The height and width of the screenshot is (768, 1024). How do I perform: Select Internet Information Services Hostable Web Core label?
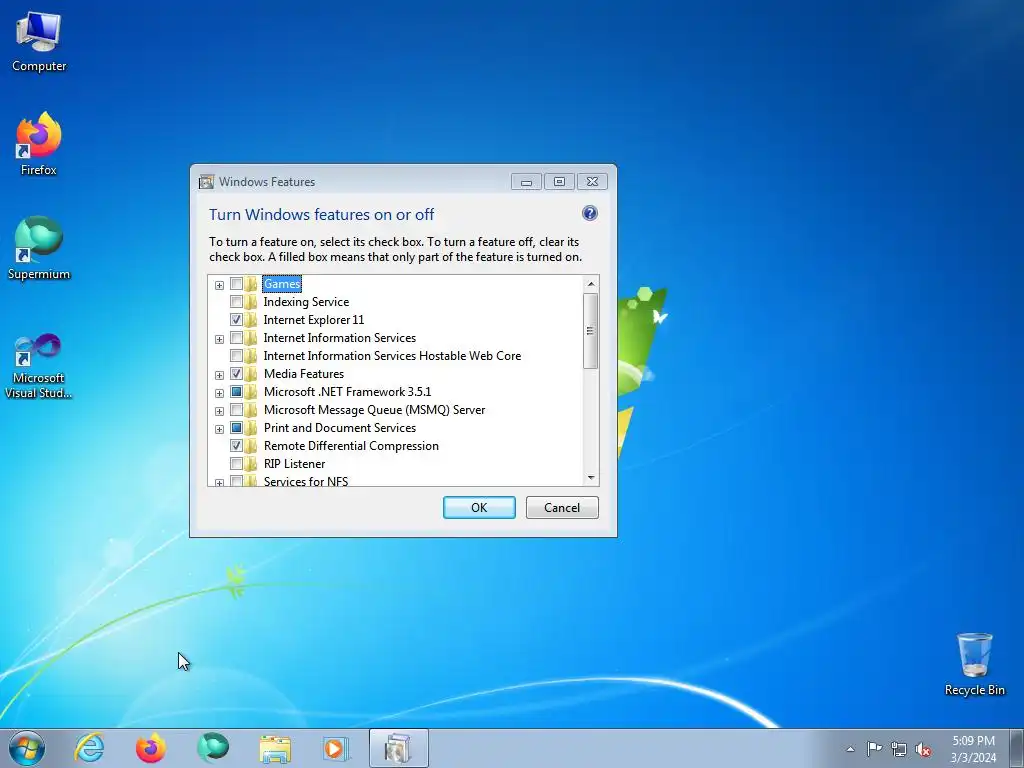392,356
